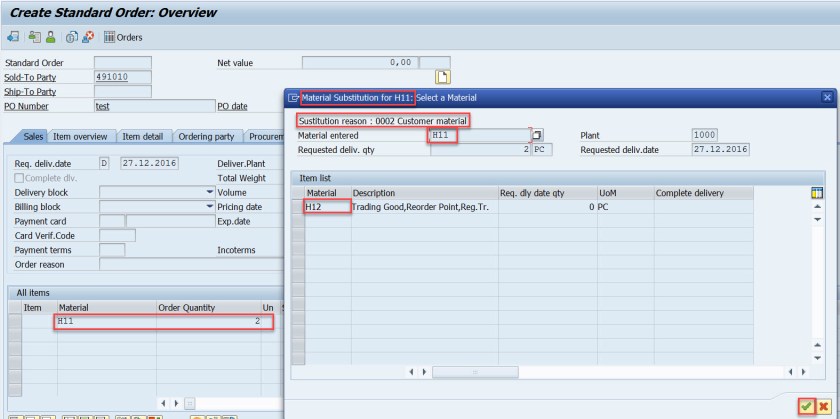The image size is (840, 419).
Task: Expand the Delivery block dropdown
Action: (x=209, y=192)
